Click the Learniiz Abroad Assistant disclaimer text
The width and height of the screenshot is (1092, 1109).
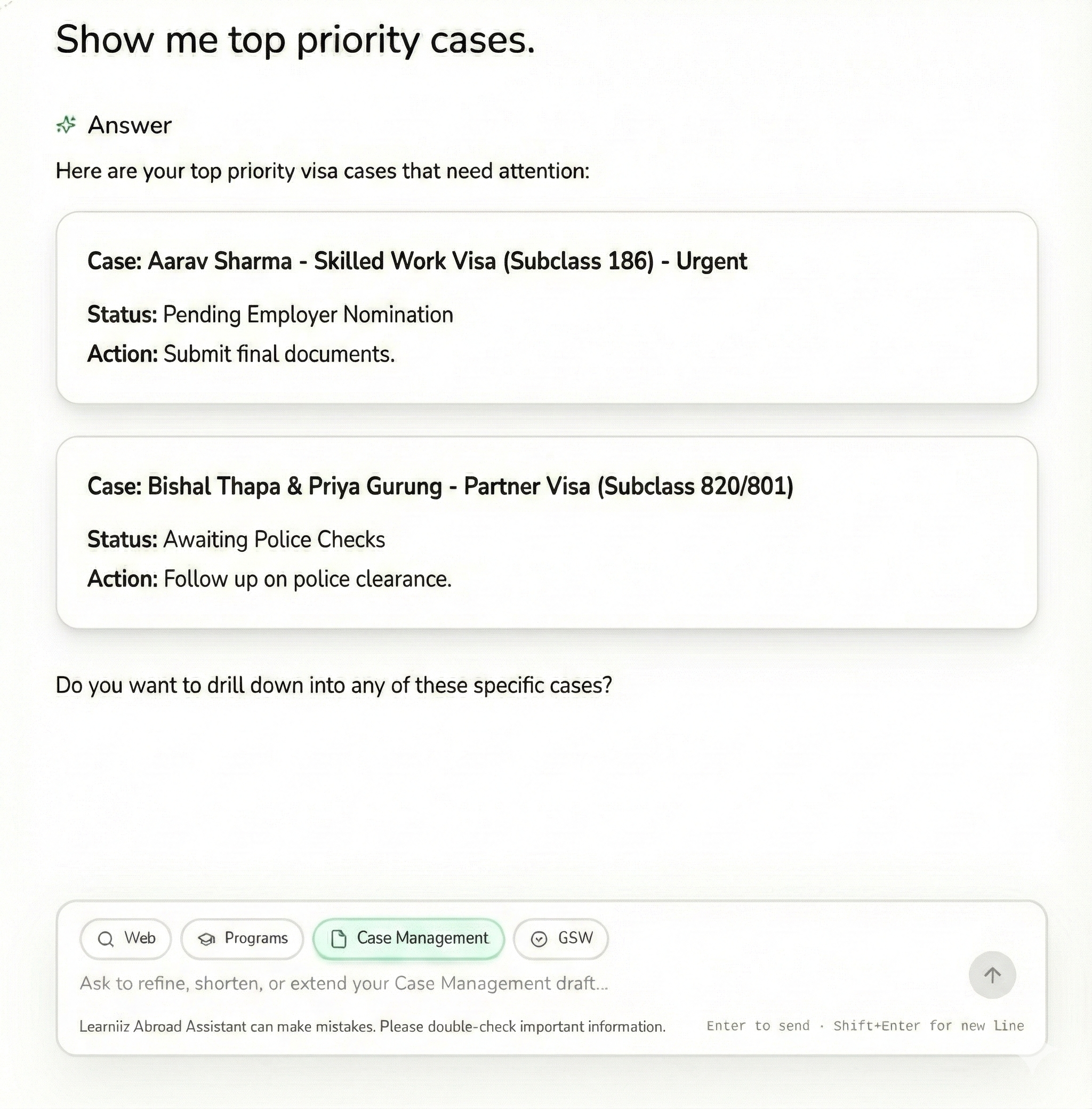tap(372, 1026)
